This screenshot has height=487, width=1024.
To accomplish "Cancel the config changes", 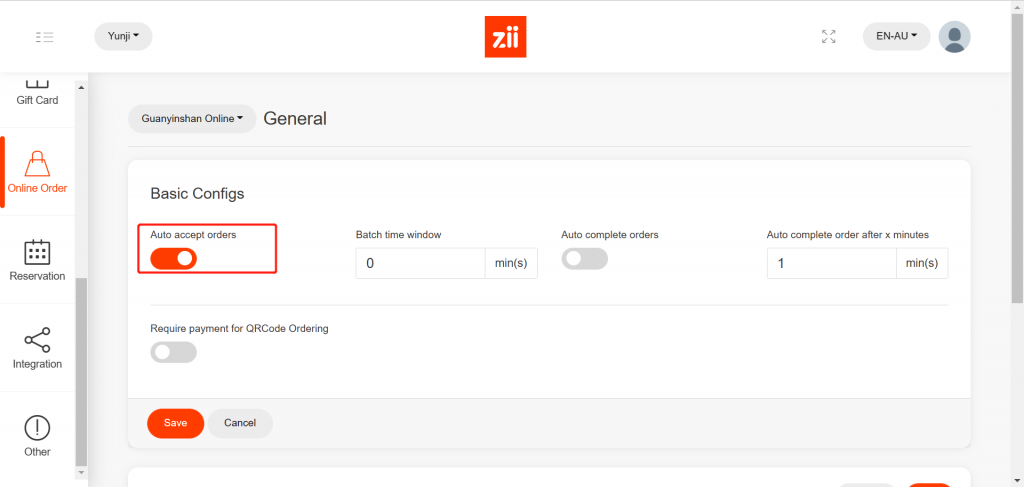I will click(240, 423).
